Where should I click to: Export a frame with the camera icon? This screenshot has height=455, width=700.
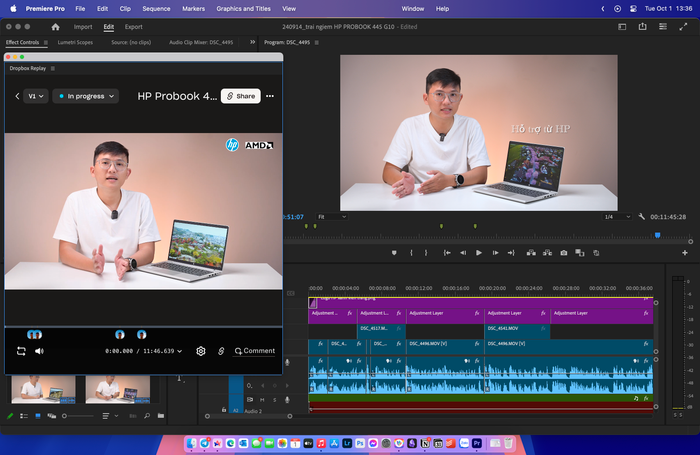pos(564,253)
